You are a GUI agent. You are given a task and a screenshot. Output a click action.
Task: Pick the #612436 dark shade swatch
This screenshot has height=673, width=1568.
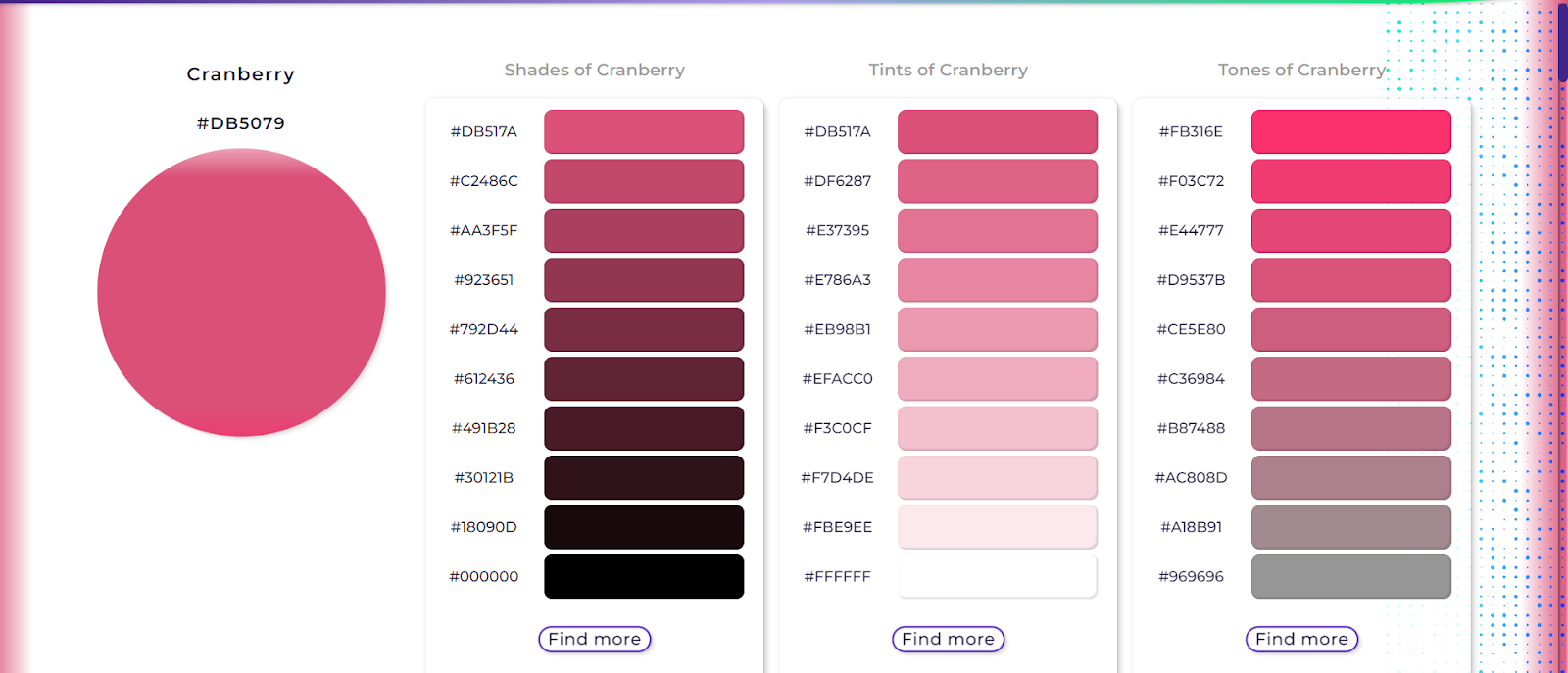pos(644,379)
